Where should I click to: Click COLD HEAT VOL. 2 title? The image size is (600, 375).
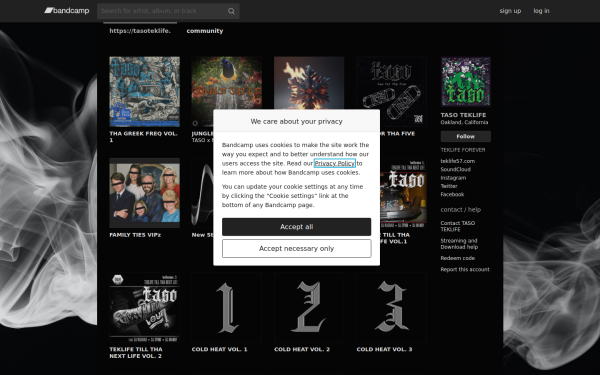coord(302,349)
